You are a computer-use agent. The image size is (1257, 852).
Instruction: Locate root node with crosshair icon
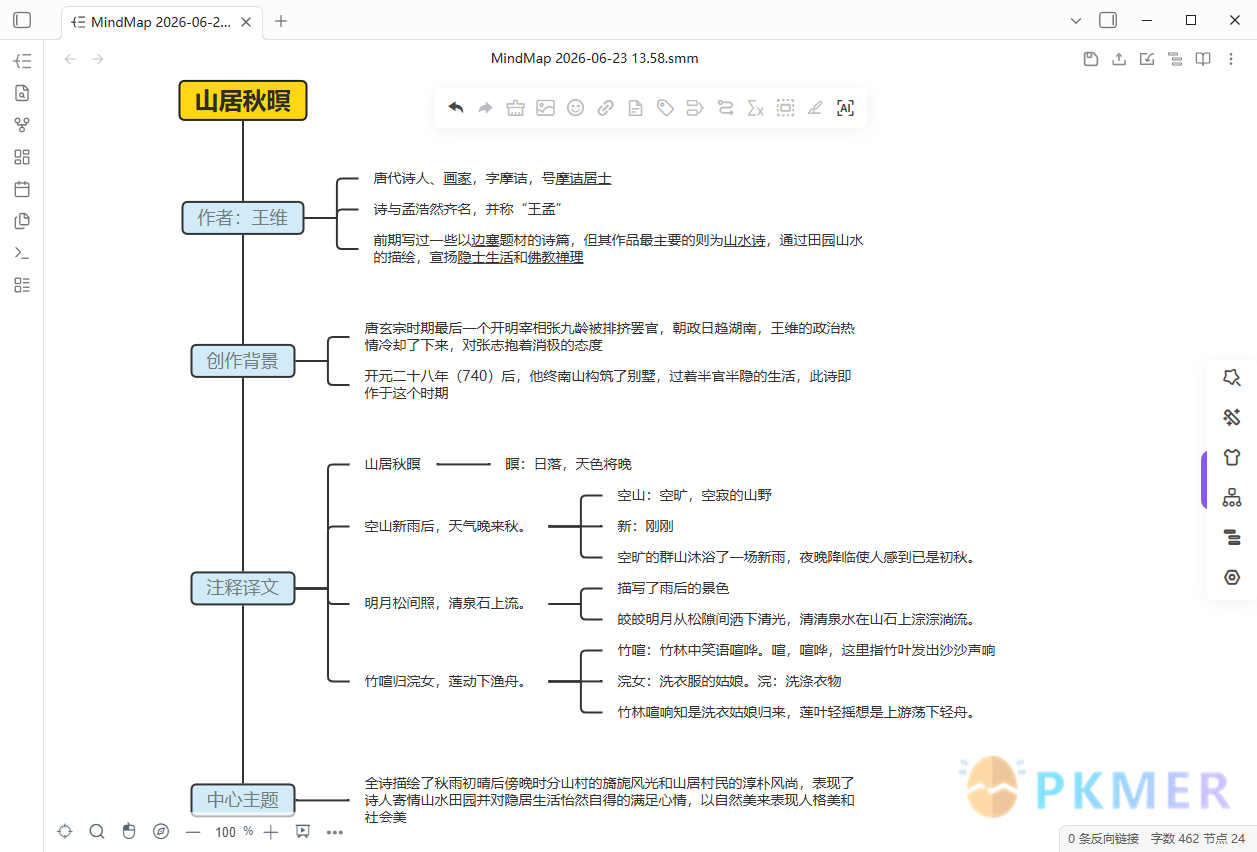click(x=65, y=831)
